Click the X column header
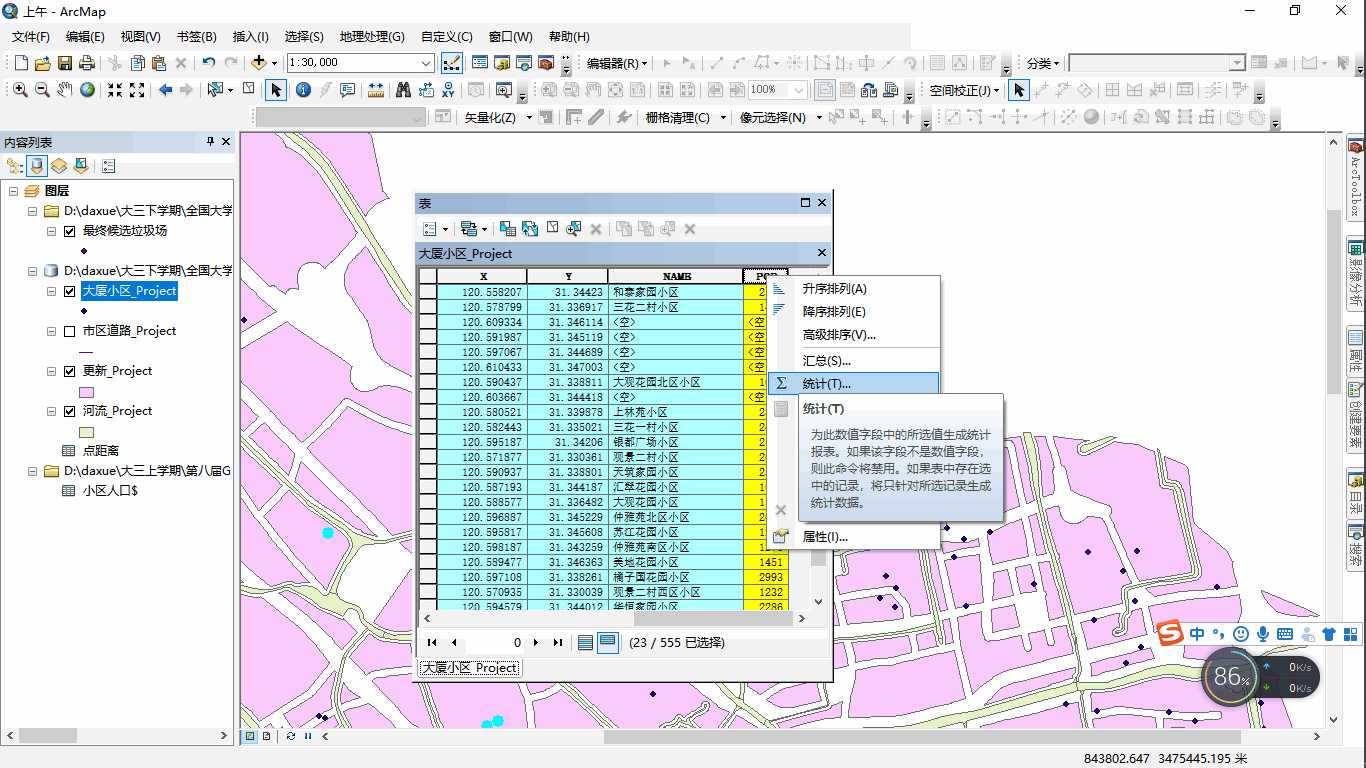1366x768 pixels. point(482,277)
